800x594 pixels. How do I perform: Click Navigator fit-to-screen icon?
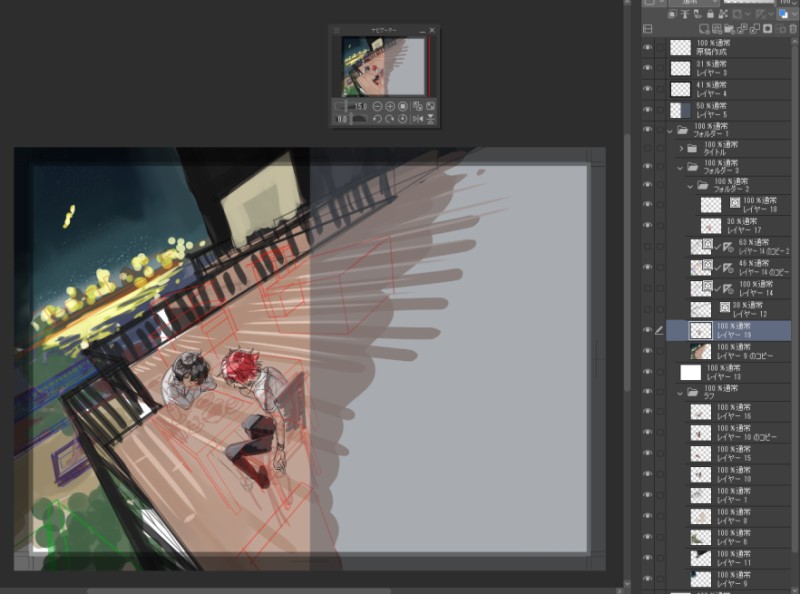point(417,106)
